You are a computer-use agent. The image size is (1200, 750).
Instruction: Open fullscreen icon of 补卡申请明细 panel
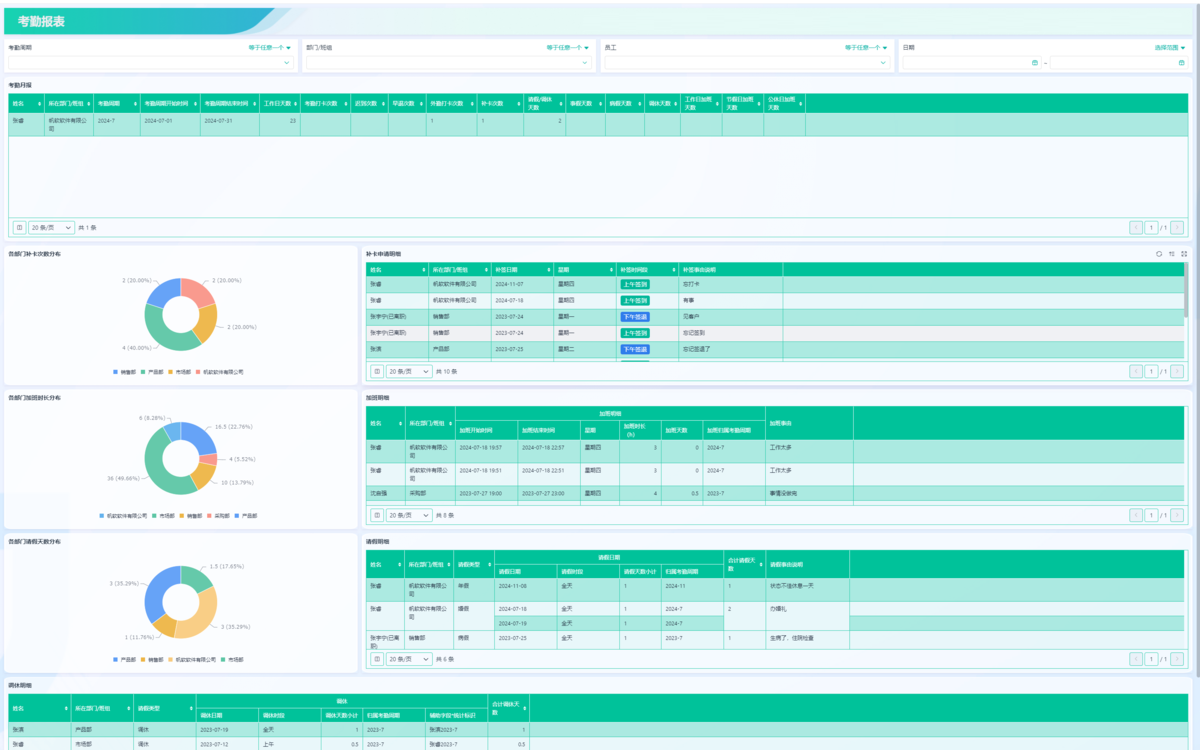coord(1184,254)
